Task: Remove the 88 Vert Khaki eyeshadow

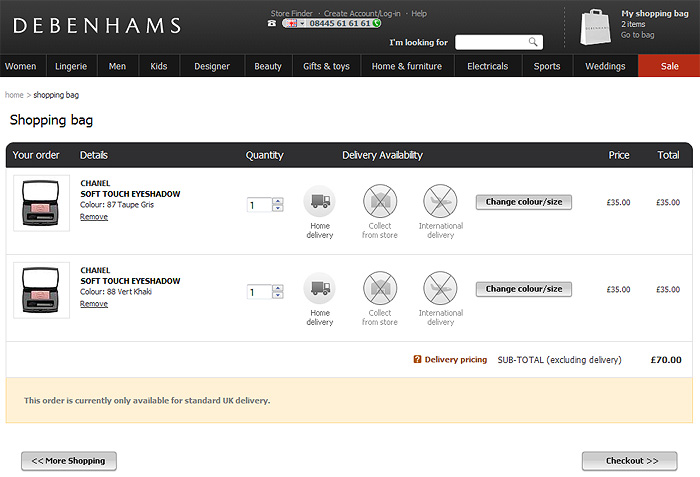Action: pyautogui.click(x=94, y=304)
